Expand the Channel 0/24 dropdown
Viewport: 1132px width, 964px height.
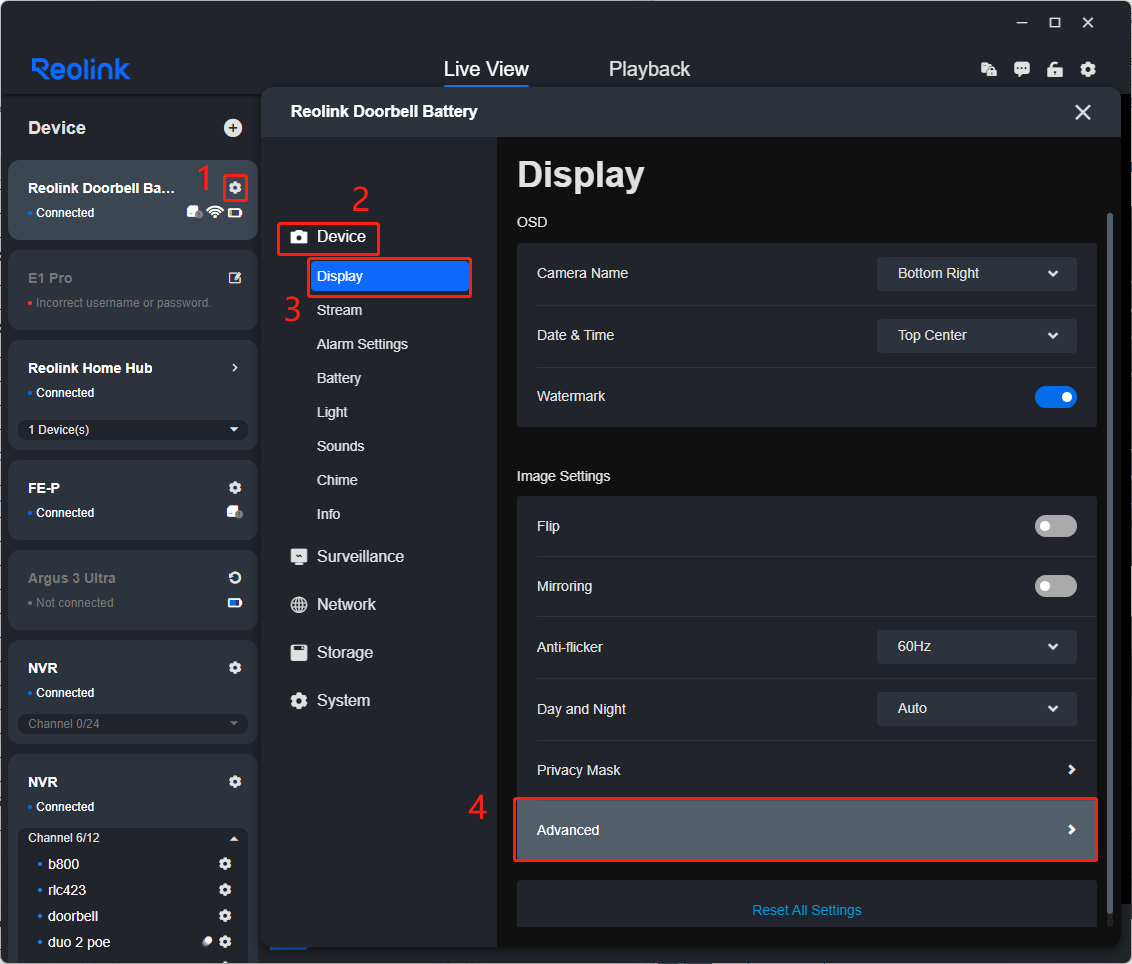pyautogui.click(x=133, y=724)
